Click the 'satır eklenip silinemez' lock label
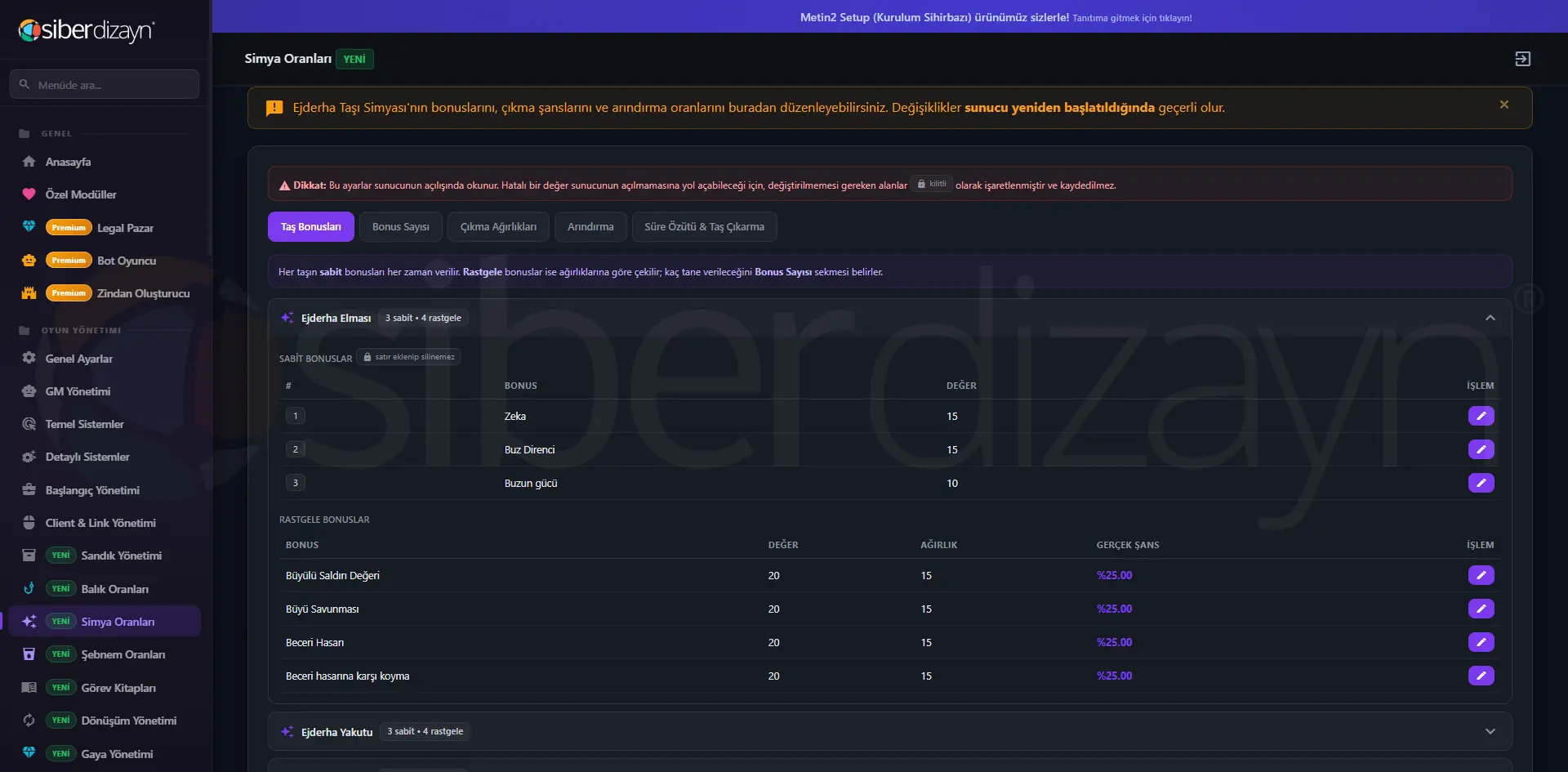 point(408,357)
